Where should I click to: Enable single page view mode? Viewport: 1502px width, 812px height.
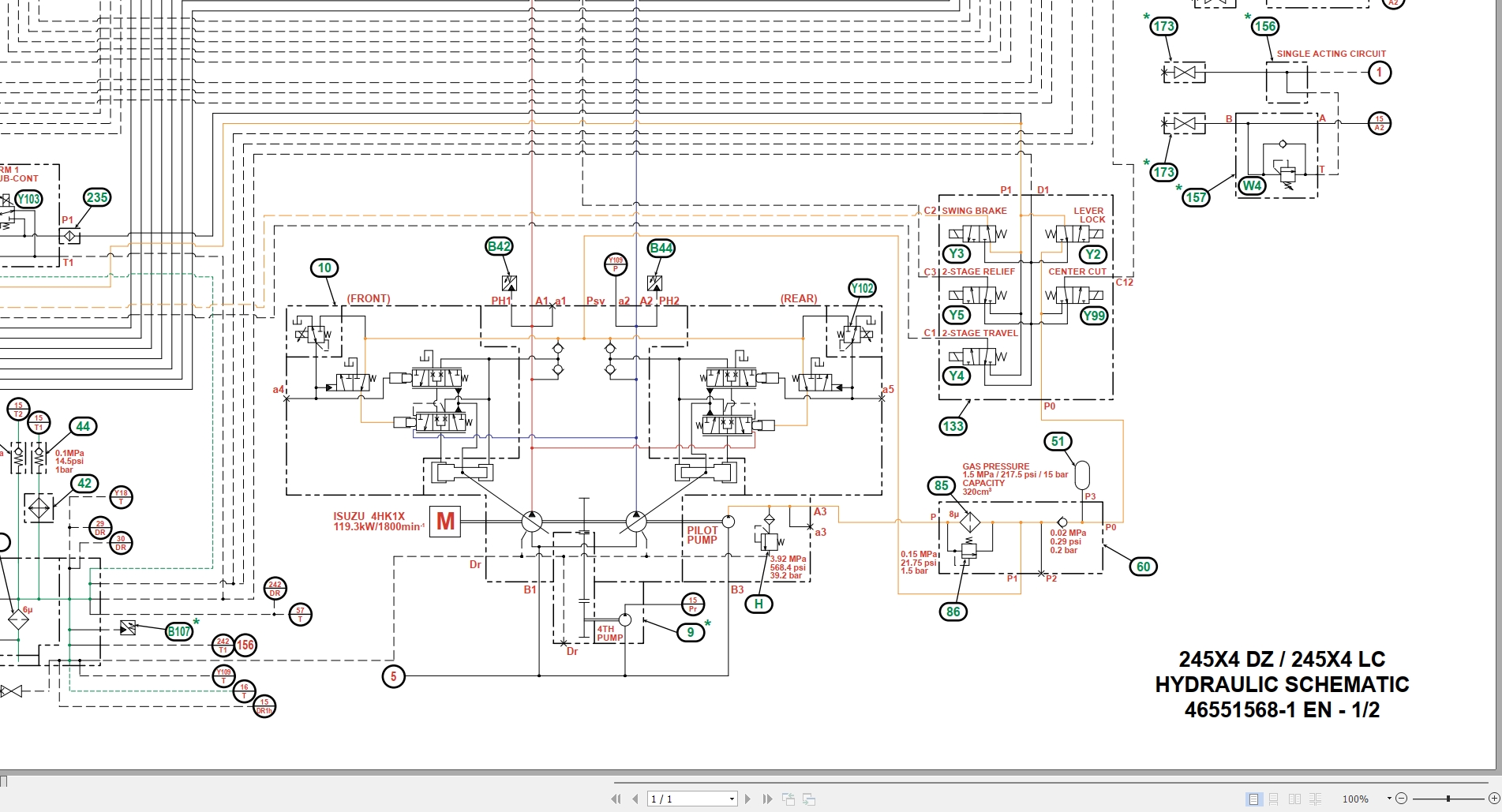tap(1253, 798)
